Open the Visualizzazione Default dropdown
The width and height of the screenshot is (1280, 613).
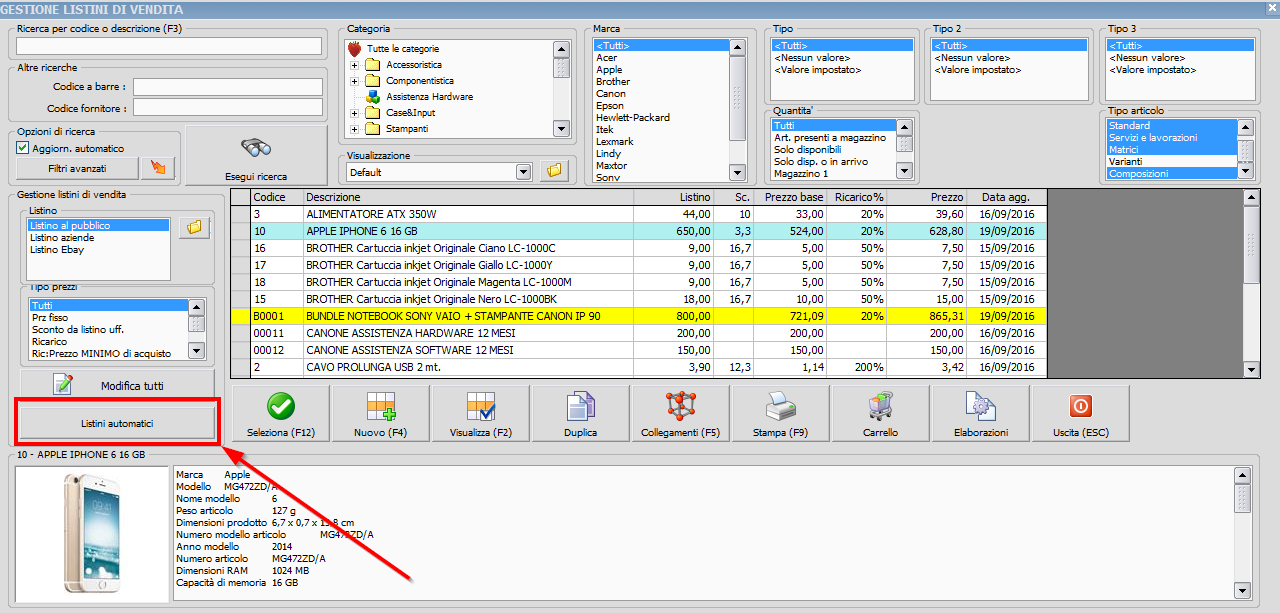point(523,172)
